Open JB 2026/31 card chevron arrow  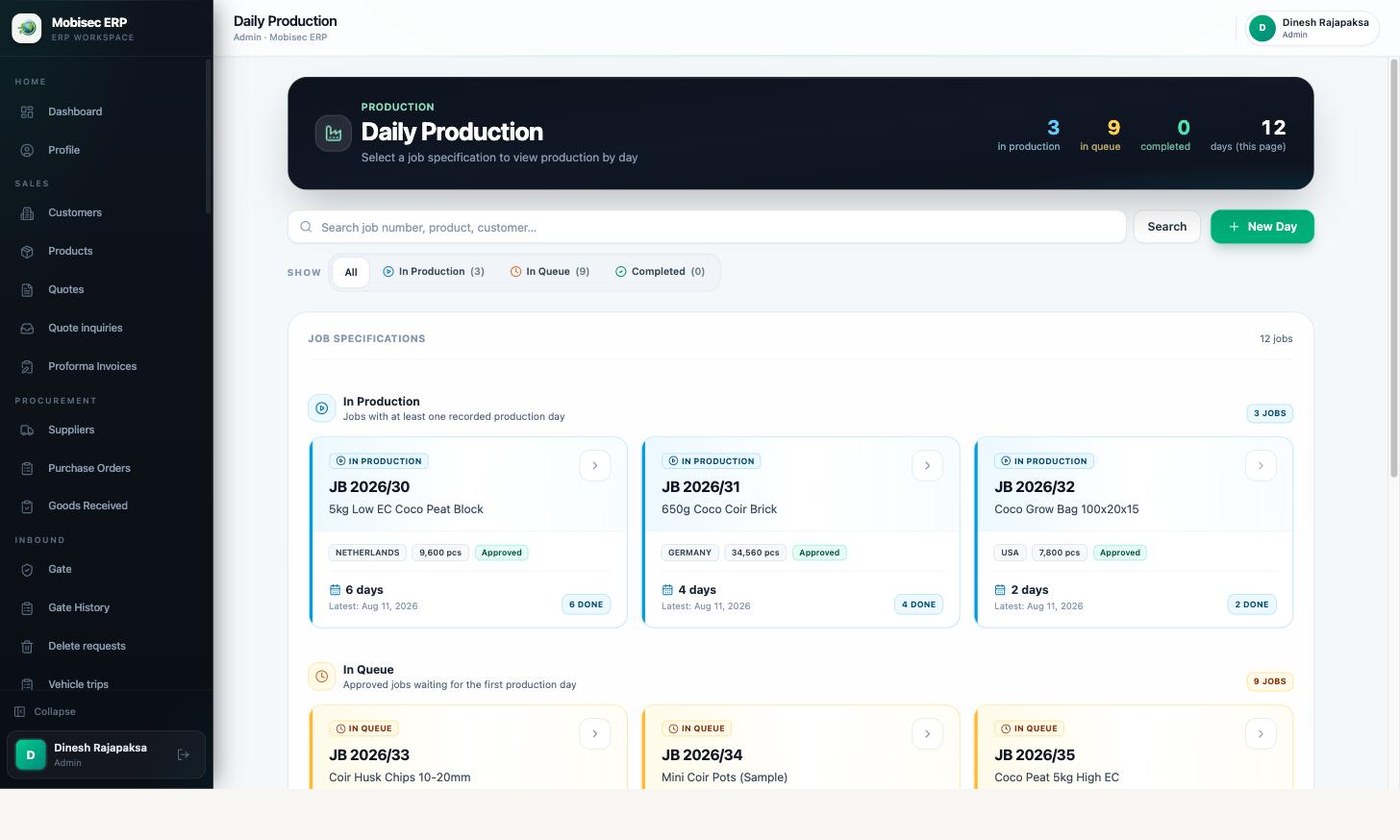pos(927,466)
